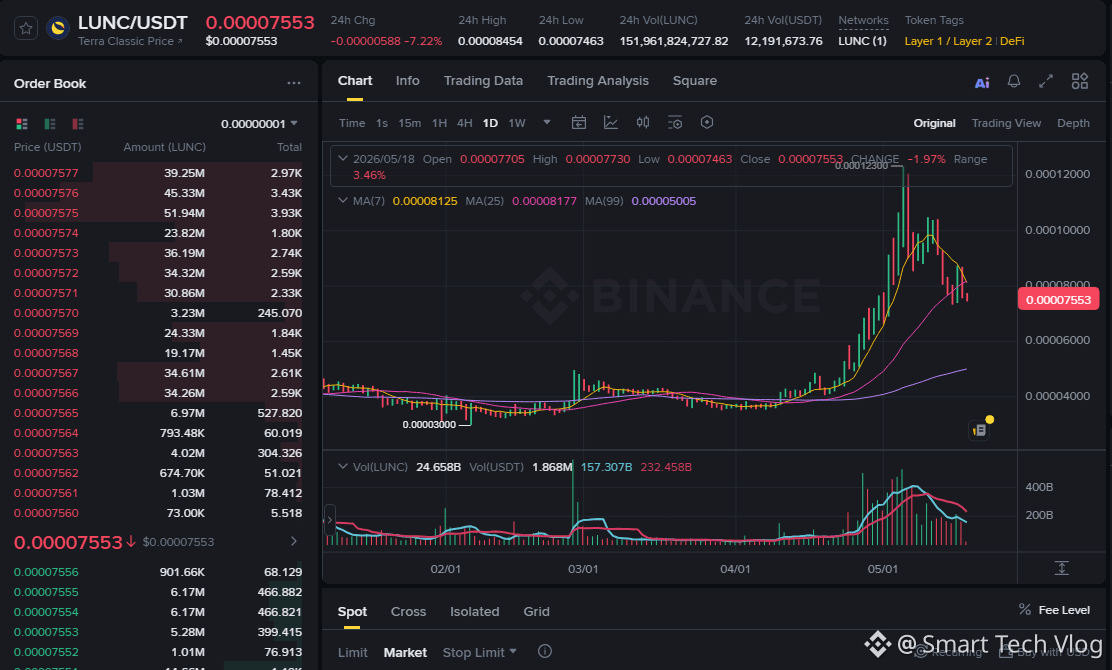Switch to the Info tab

click(408, 81)
